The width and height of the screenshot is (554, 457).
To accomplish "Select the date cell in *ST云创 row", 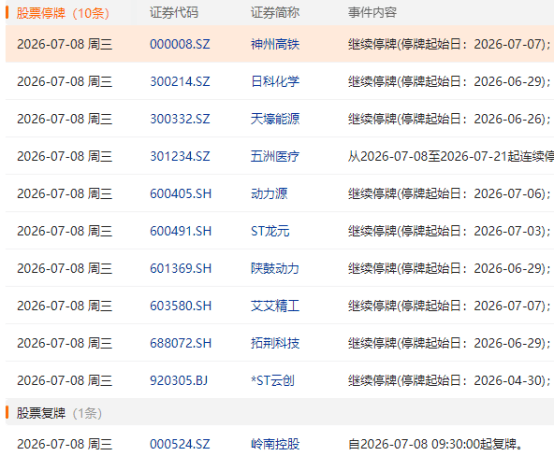I will [65, 381].
